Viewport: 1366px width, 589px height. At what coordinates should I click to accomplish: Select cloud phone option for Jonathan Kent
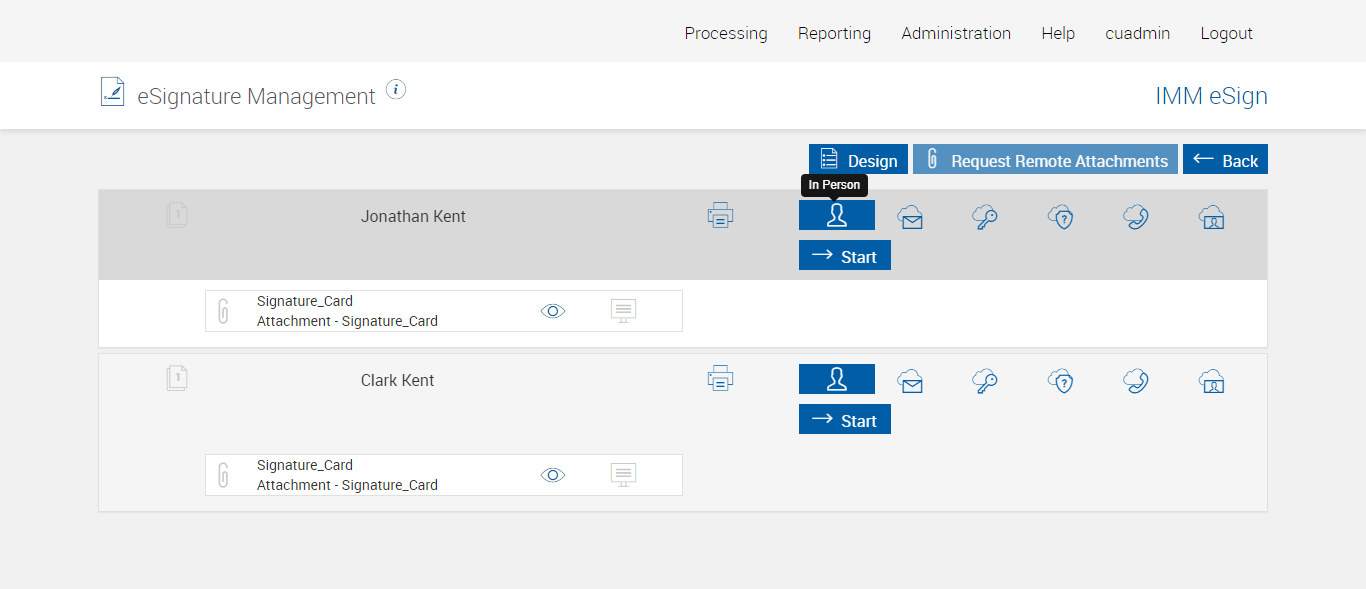click(1135, 217)
